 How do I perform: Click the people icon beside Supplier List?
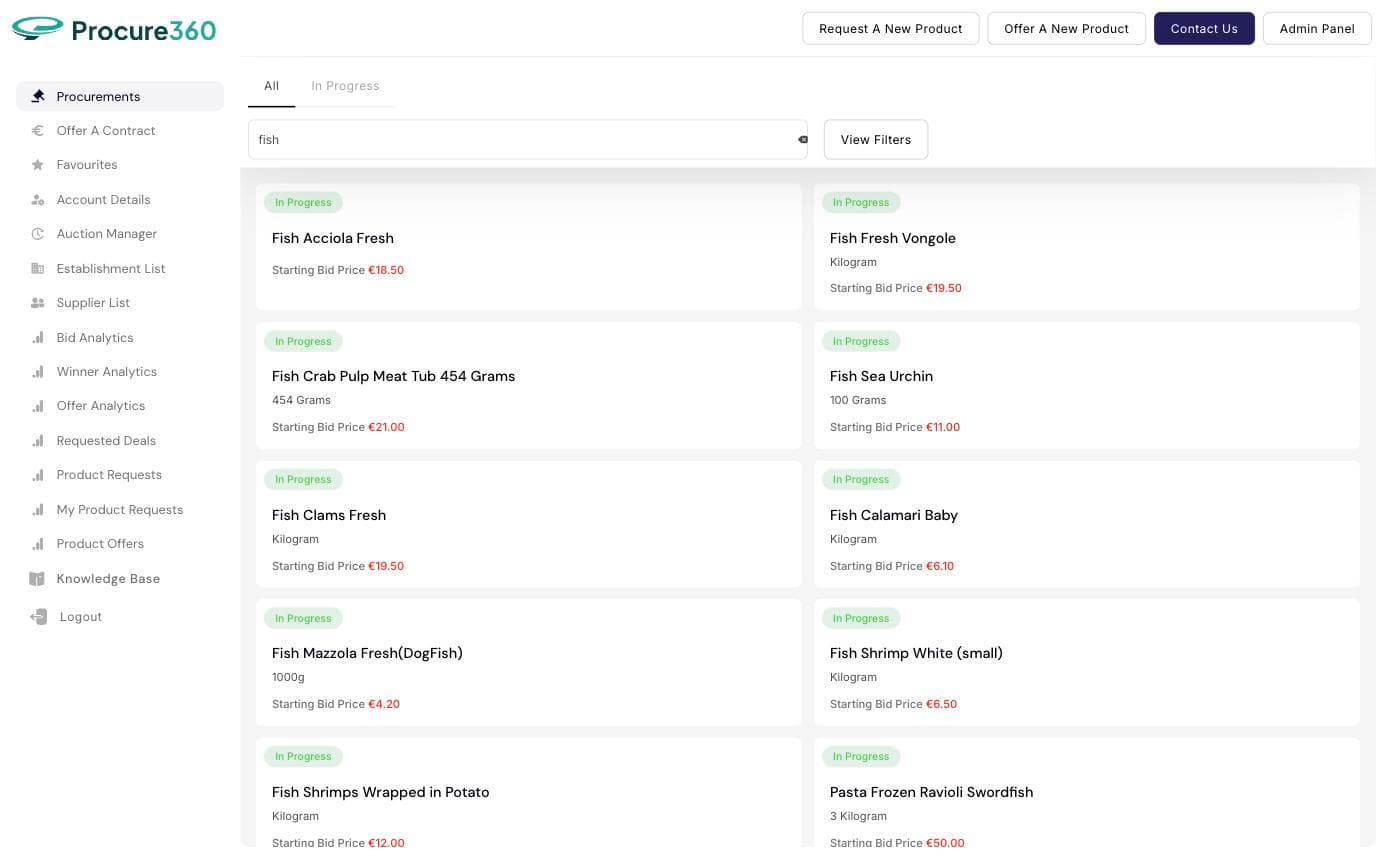(38, 303)
